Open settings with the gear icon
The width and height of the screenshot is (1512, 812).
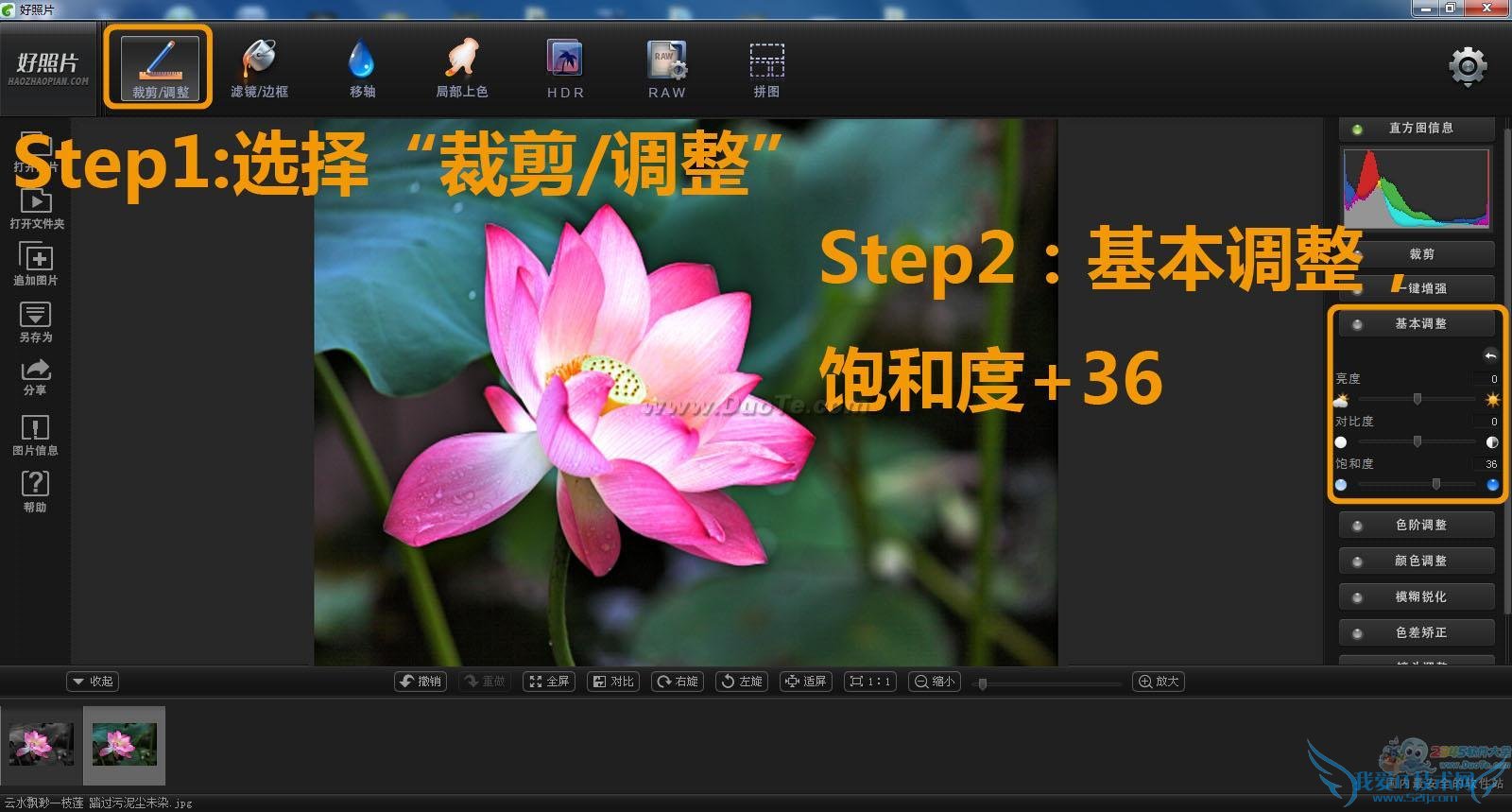pos(1467,66)
